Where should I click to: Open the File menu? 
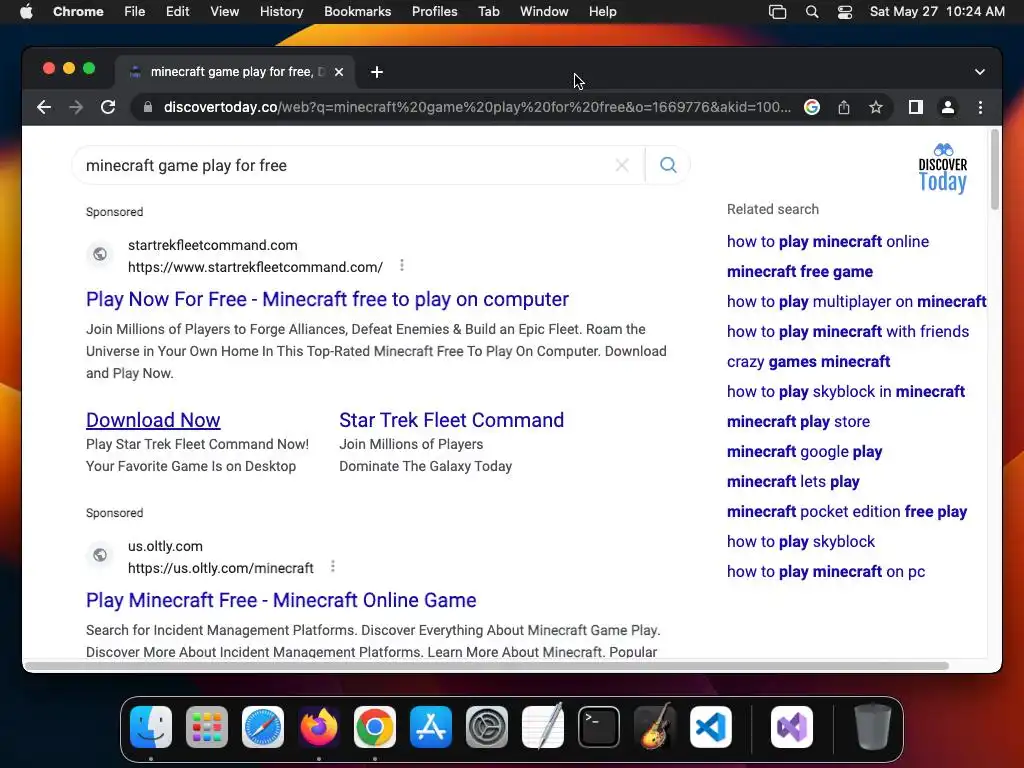point(135,11)
